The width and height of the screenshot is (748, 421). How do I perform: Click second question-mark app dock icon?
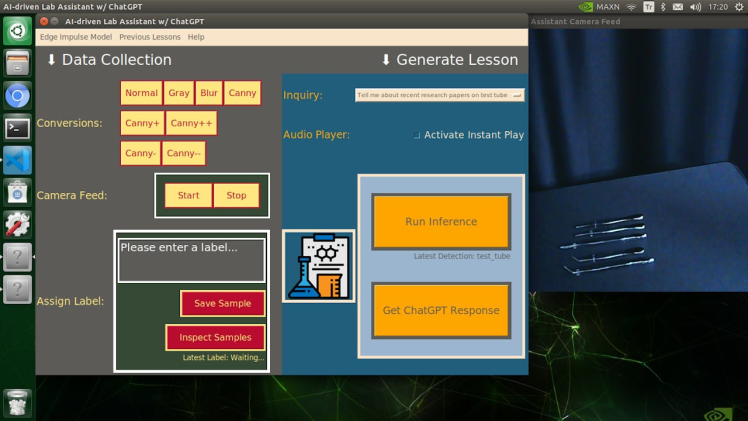(17, 289)
